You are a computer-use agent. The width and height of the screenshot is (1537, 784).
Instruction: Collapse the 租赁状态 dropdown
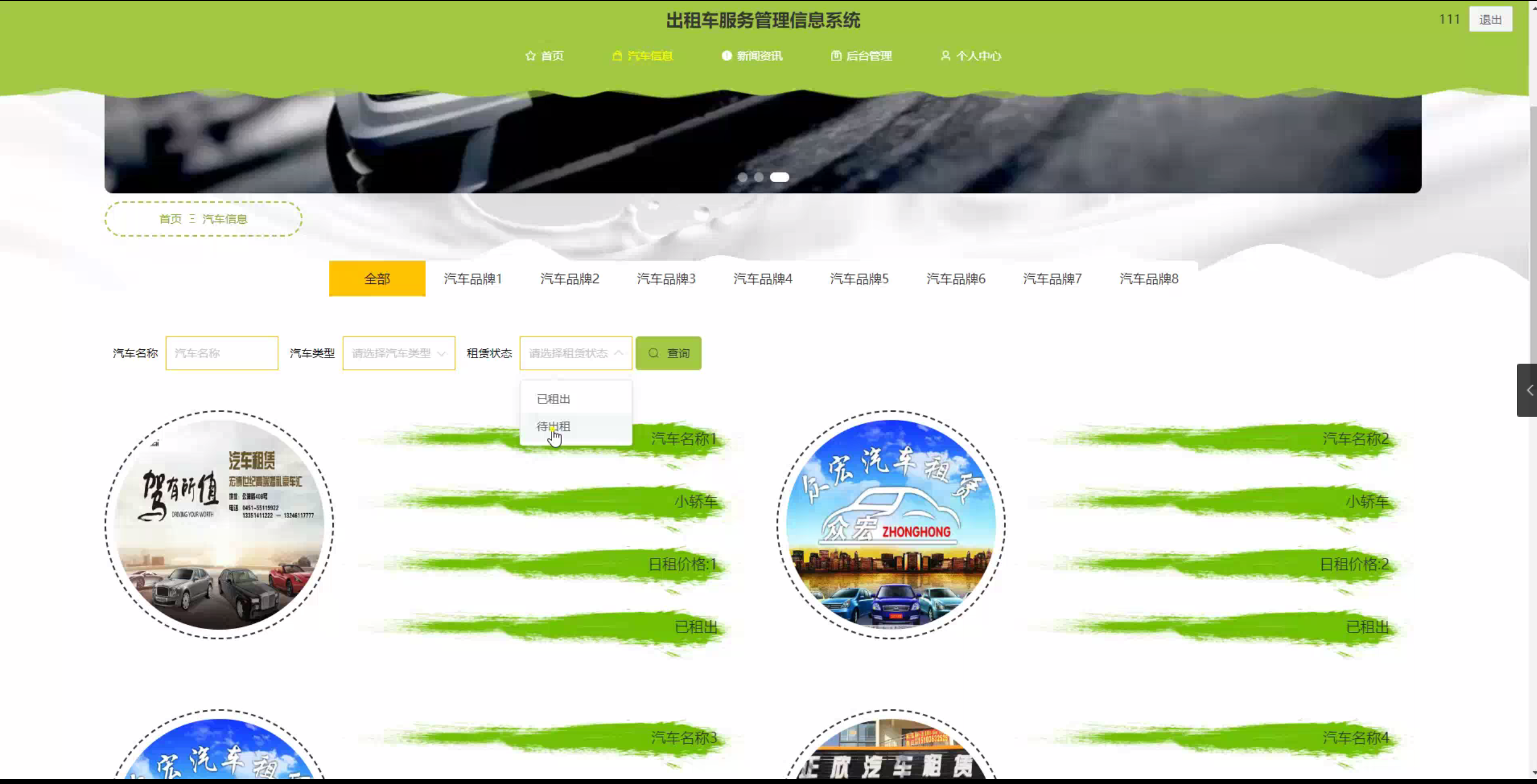[x=575, y=353]
